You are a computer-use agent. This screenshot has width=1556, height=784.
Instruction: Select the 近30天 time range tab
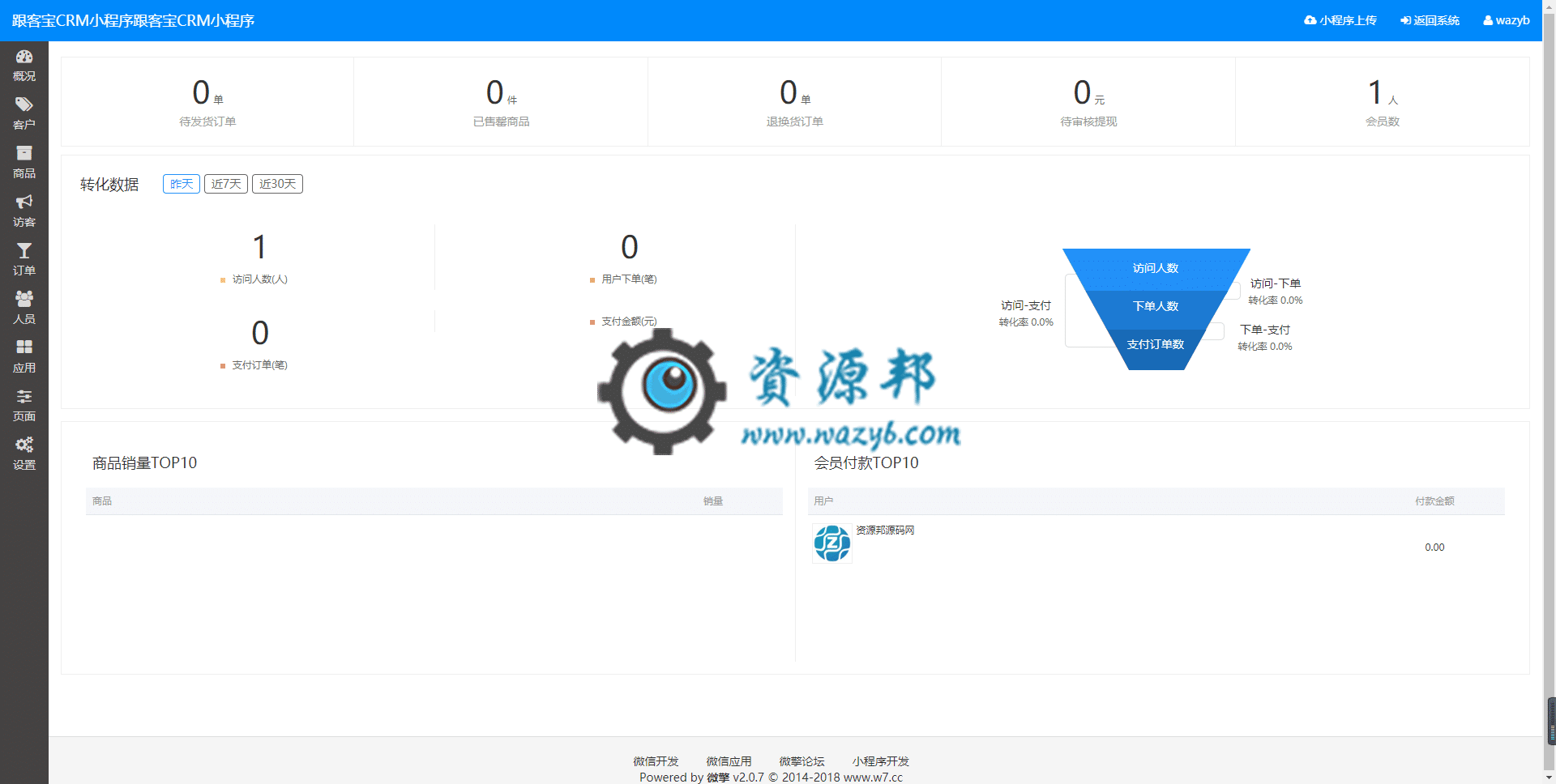pyautogui.click(x=277, y=184)
